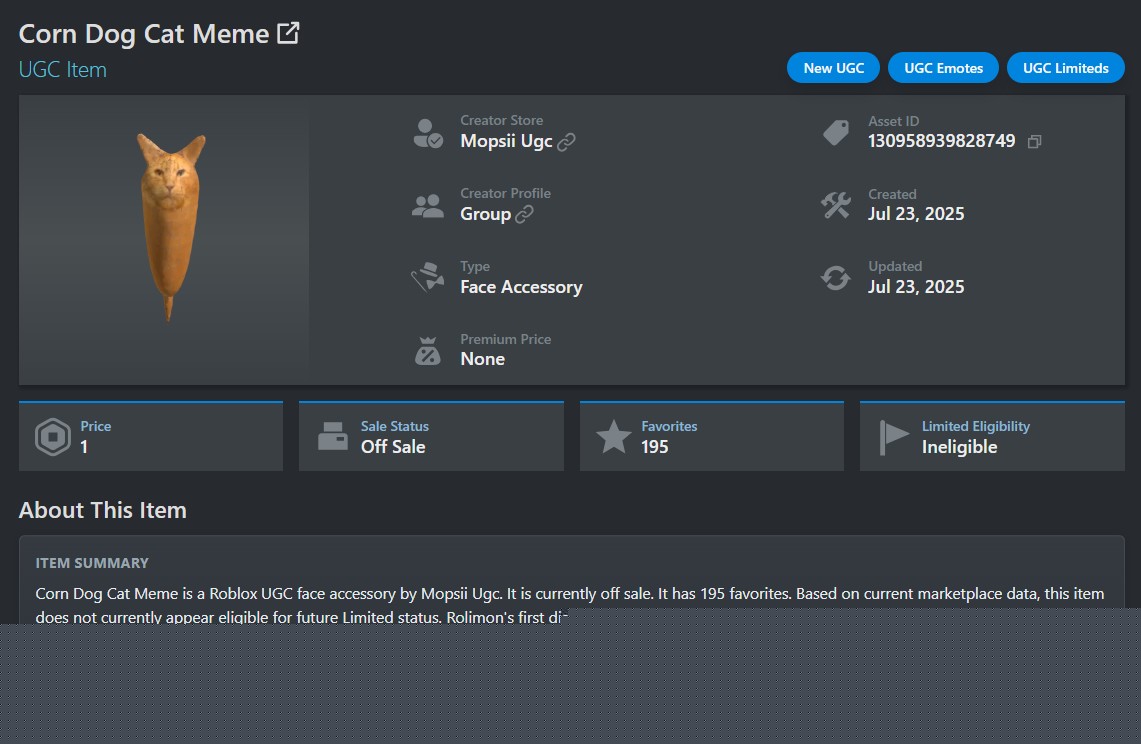Click the Favorites star icon
The height and width of the screenshot is (744, 1141).
pos(613,437)
